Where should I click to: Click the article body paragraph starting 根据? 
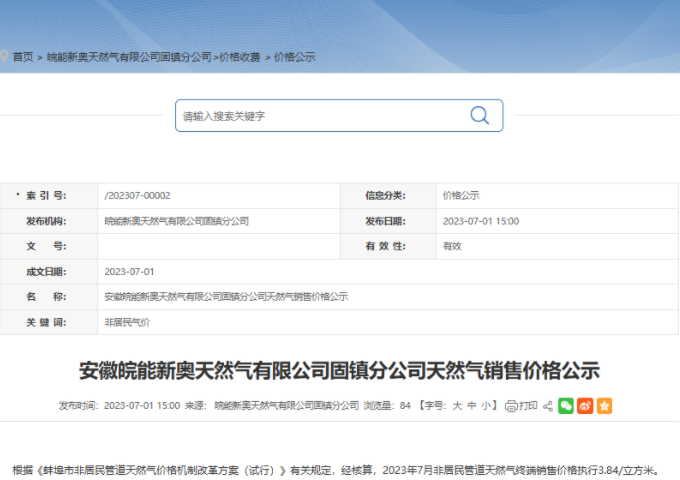tap(337, 470)
